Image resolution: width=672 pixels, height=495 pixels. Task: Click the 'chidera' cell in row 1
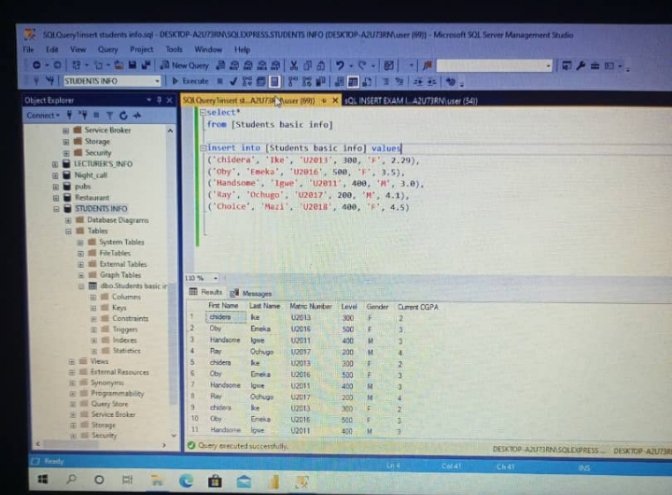coord(226,317)
